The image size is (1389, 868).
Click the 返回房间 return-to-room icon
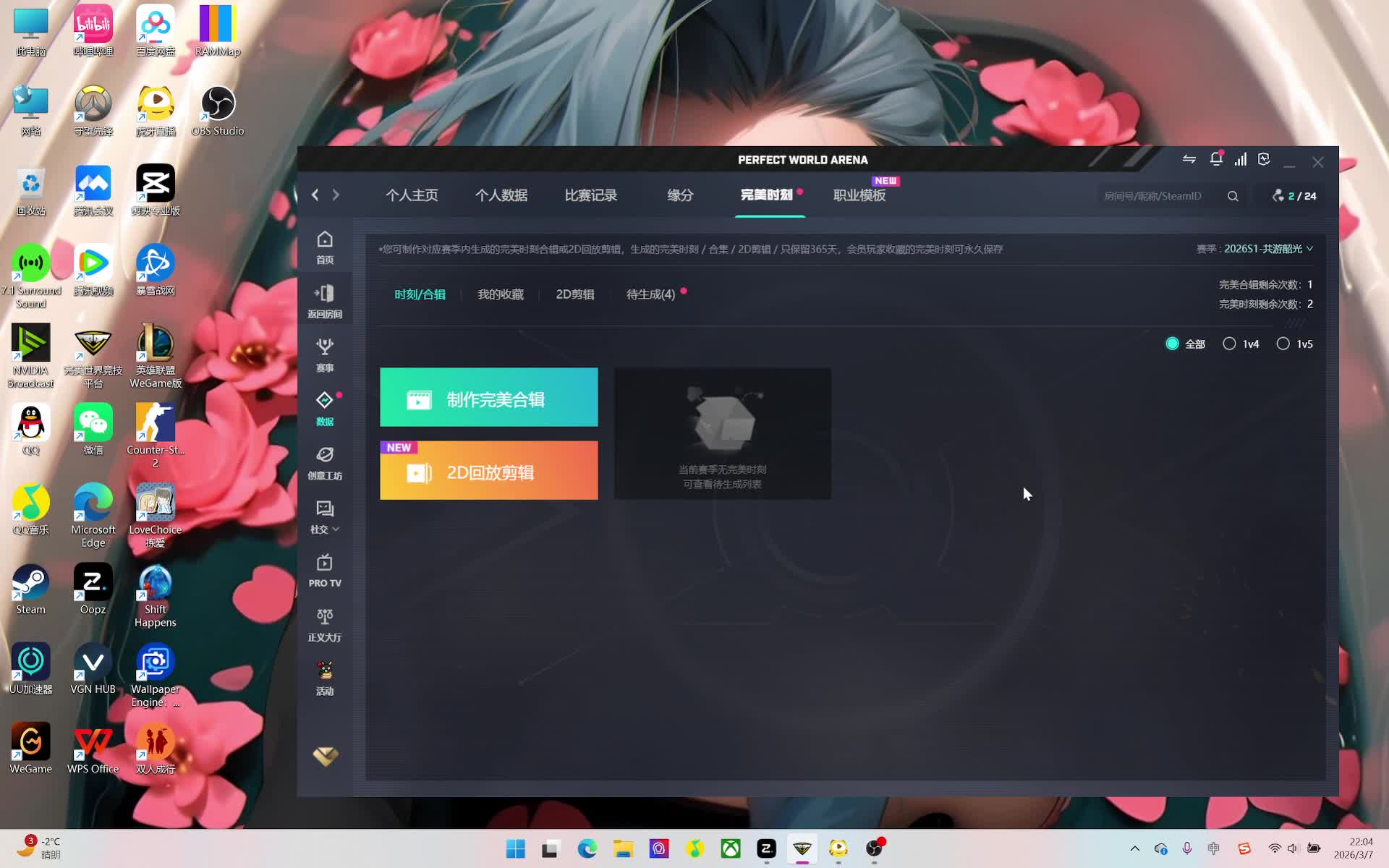click(325, 301)
